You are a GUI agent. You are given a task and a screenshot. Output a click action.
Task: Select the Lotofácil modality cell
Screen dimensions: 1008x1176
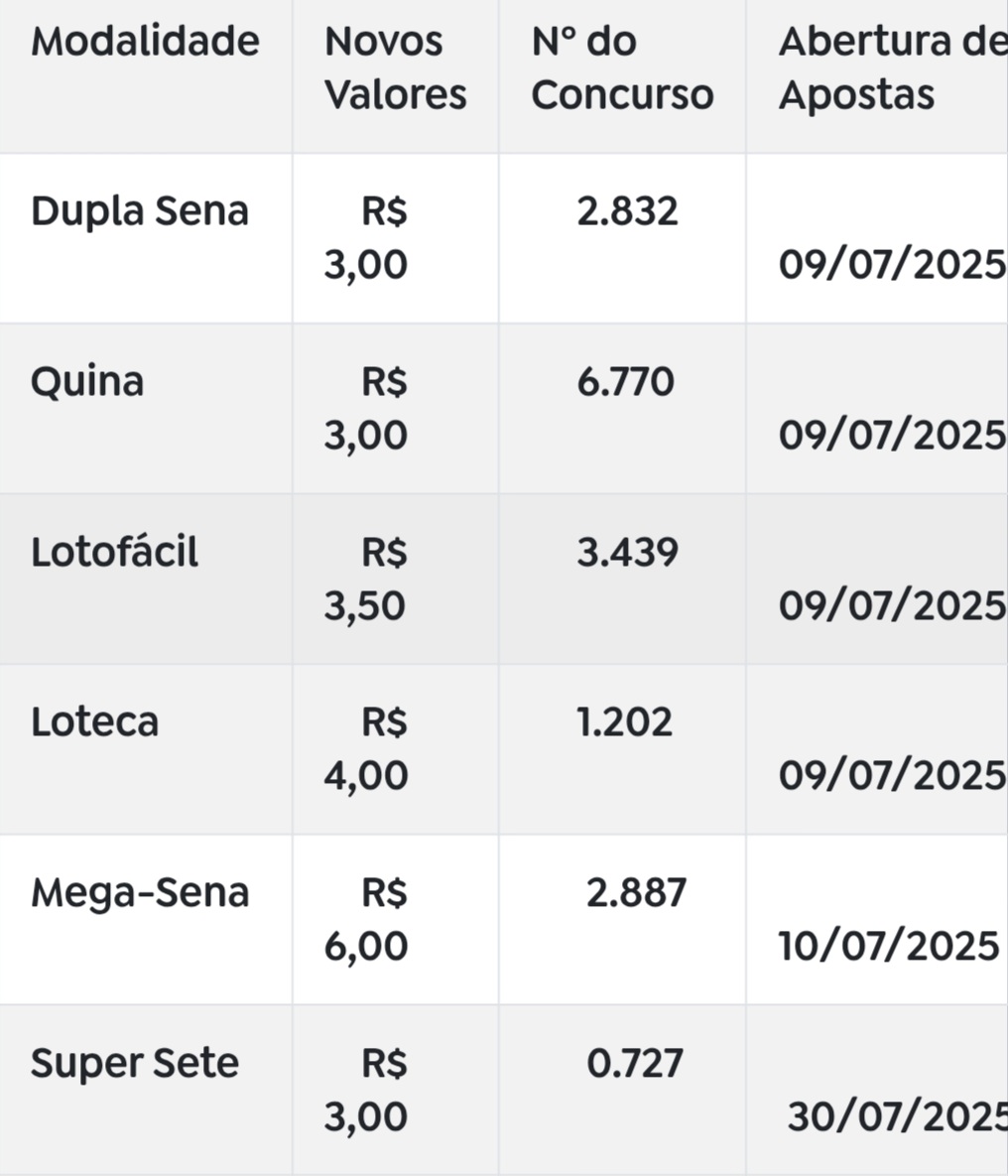(x=115, y=552)
